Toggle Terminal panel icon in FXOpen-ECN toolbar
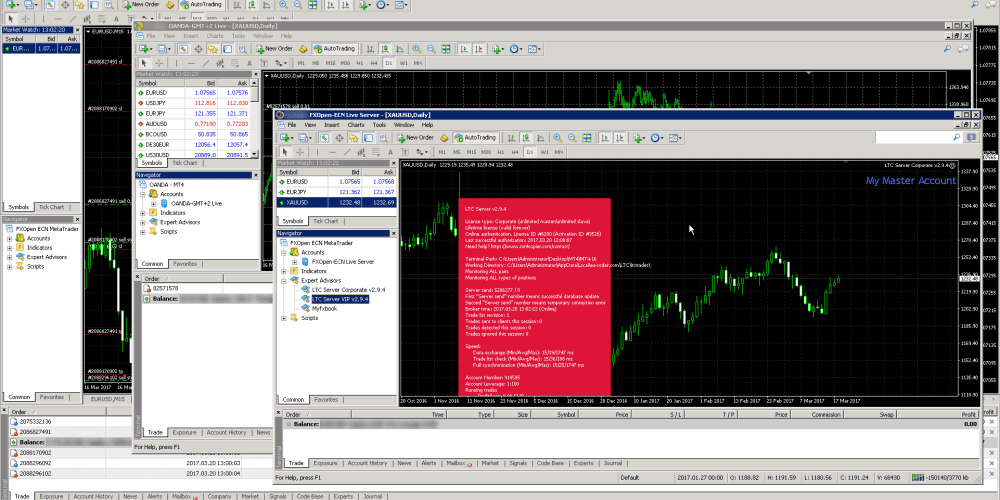 369,138
